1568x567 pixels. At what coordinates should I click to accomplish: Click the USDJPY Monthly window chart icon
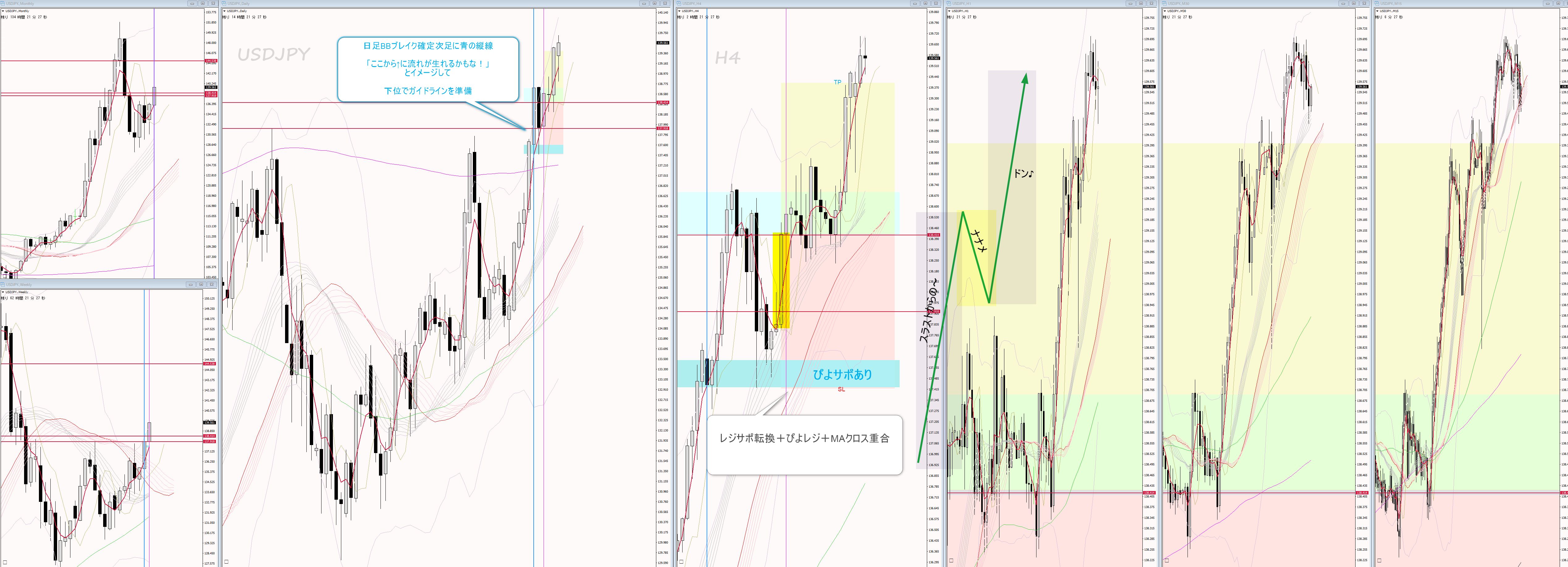click(3, 4)
